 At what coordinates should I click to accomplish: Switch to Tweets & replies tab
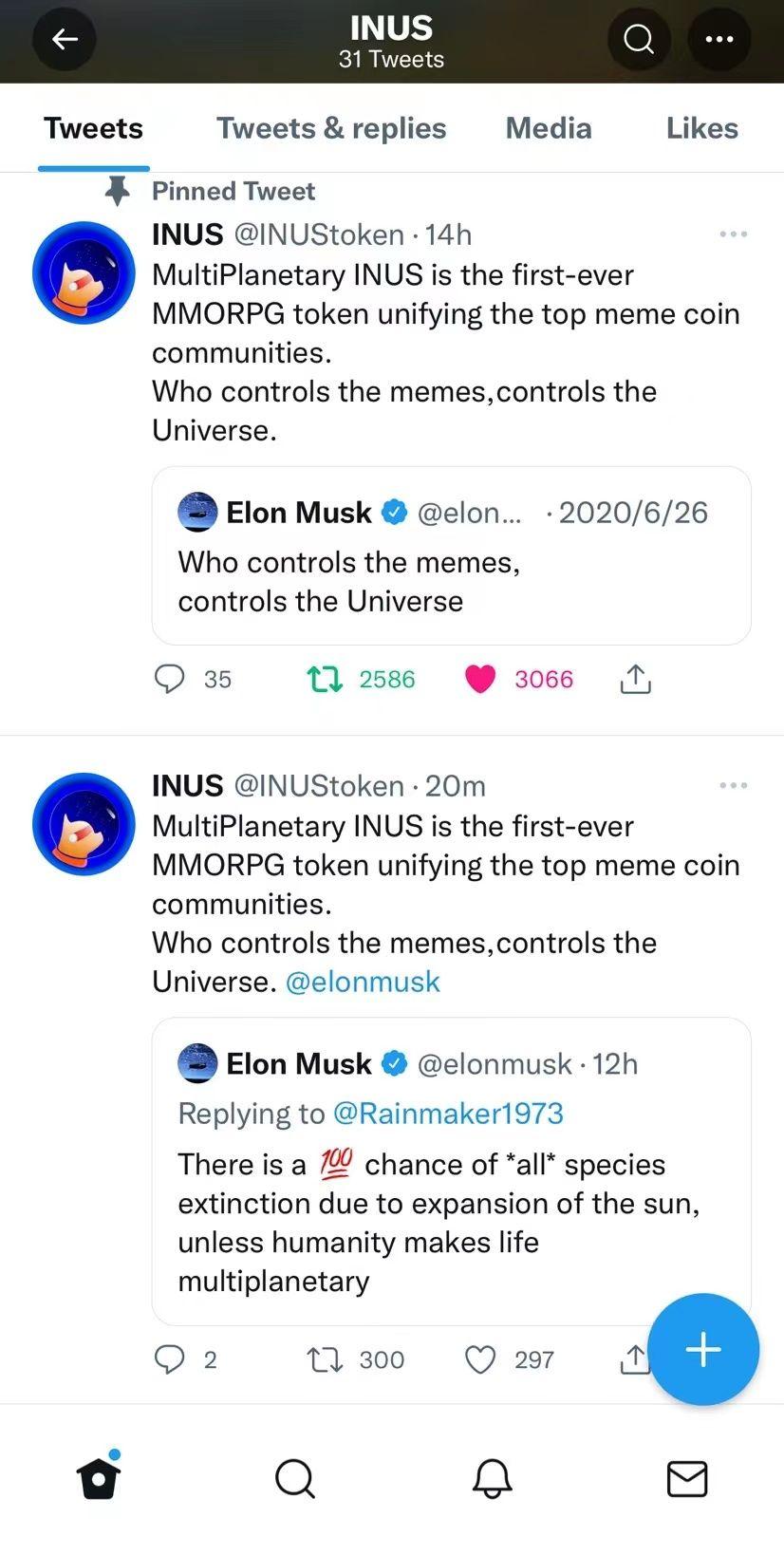tap(331, 128)
